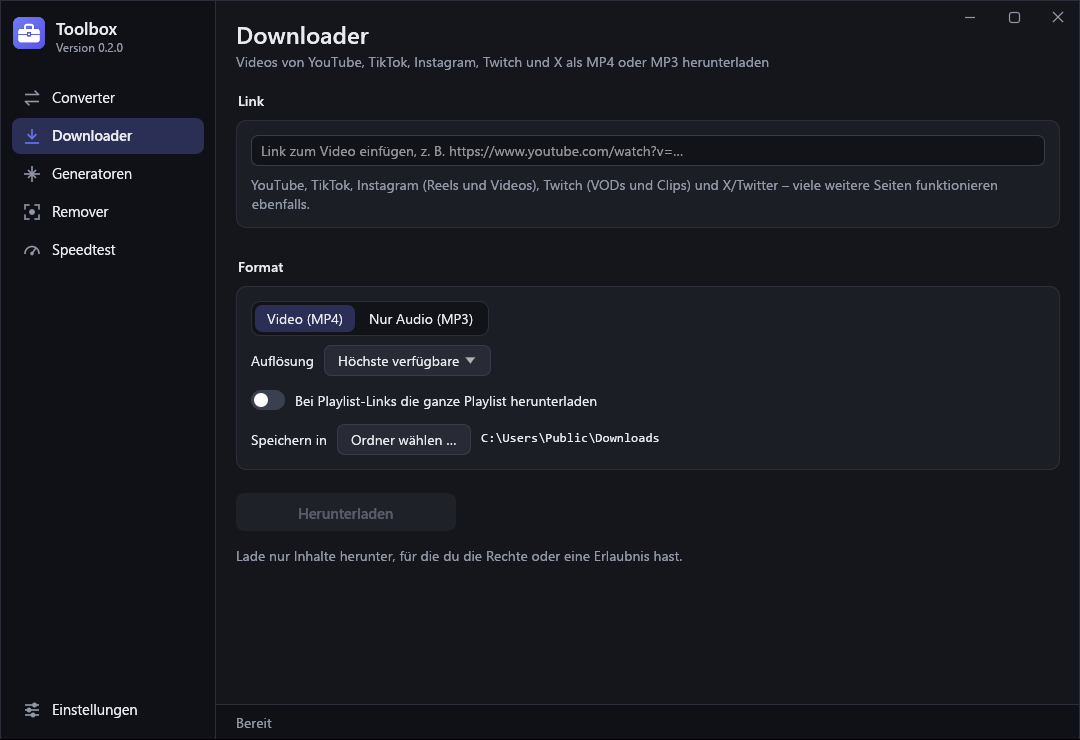Click the Downloader arrow icon in sidebar
Screen dimensions: 1080x740
tap(32, 136)
